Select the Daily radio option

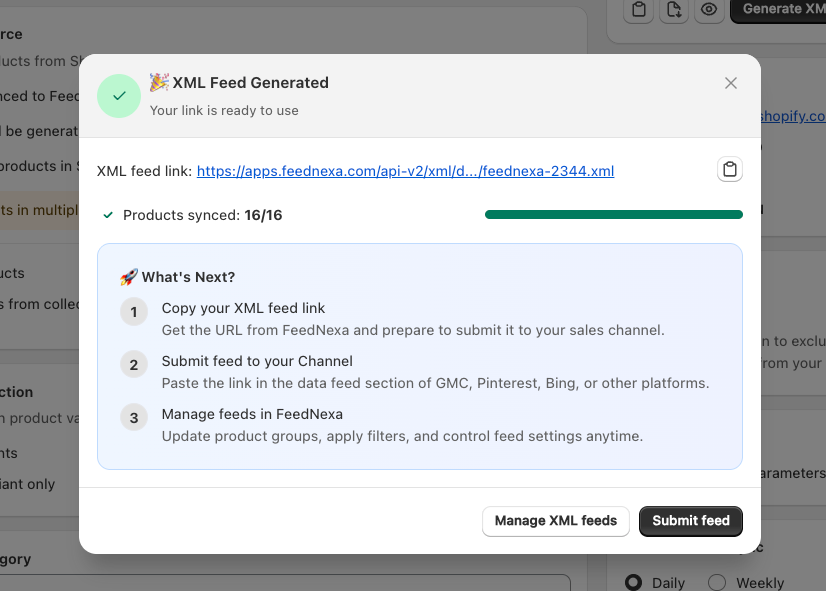click(633, 583)
